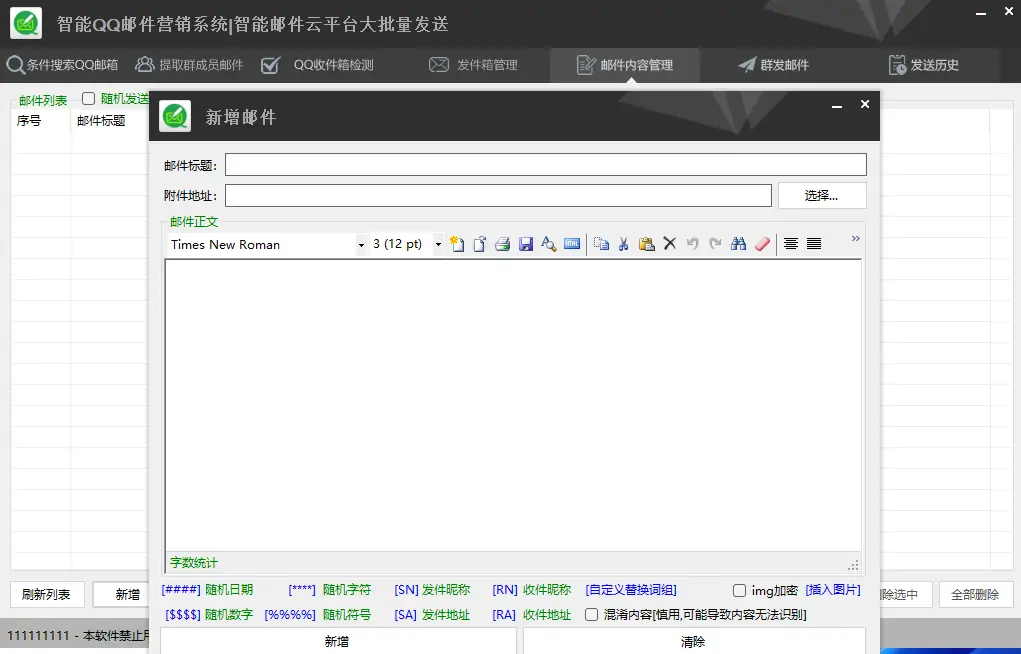Insert the [RN] 收件昵称 tag
The height and width of the screenshot is (654, 1021).
tap(531, 590)
